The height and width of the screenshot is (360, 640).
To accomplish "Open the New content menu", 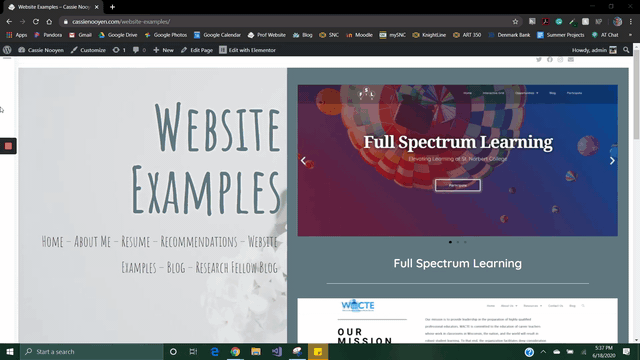I will coord(163,50).
